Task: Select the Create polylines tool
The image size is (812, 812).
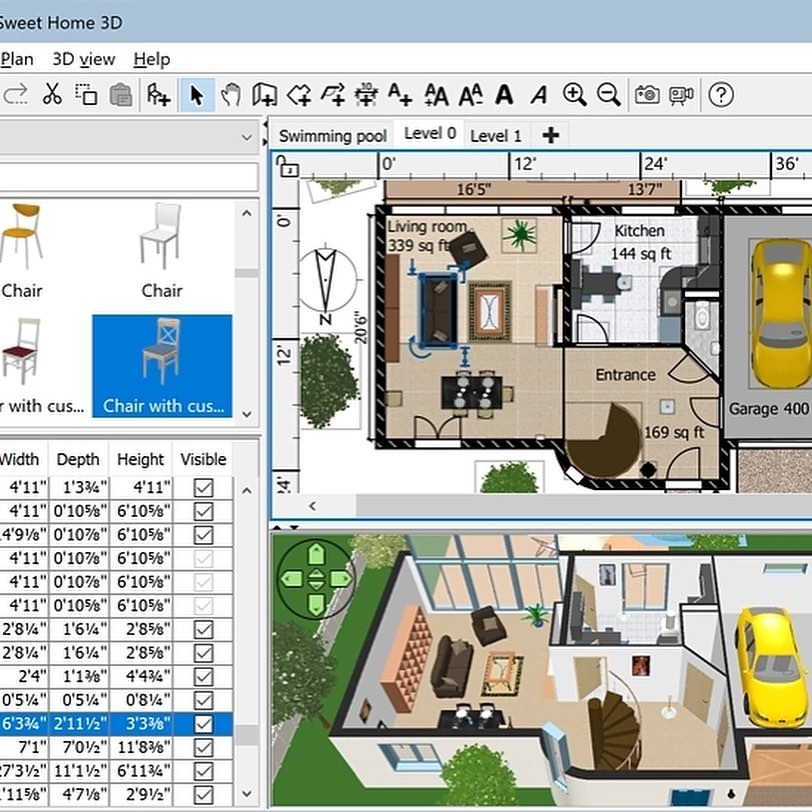Action: (x=333, y=95)
